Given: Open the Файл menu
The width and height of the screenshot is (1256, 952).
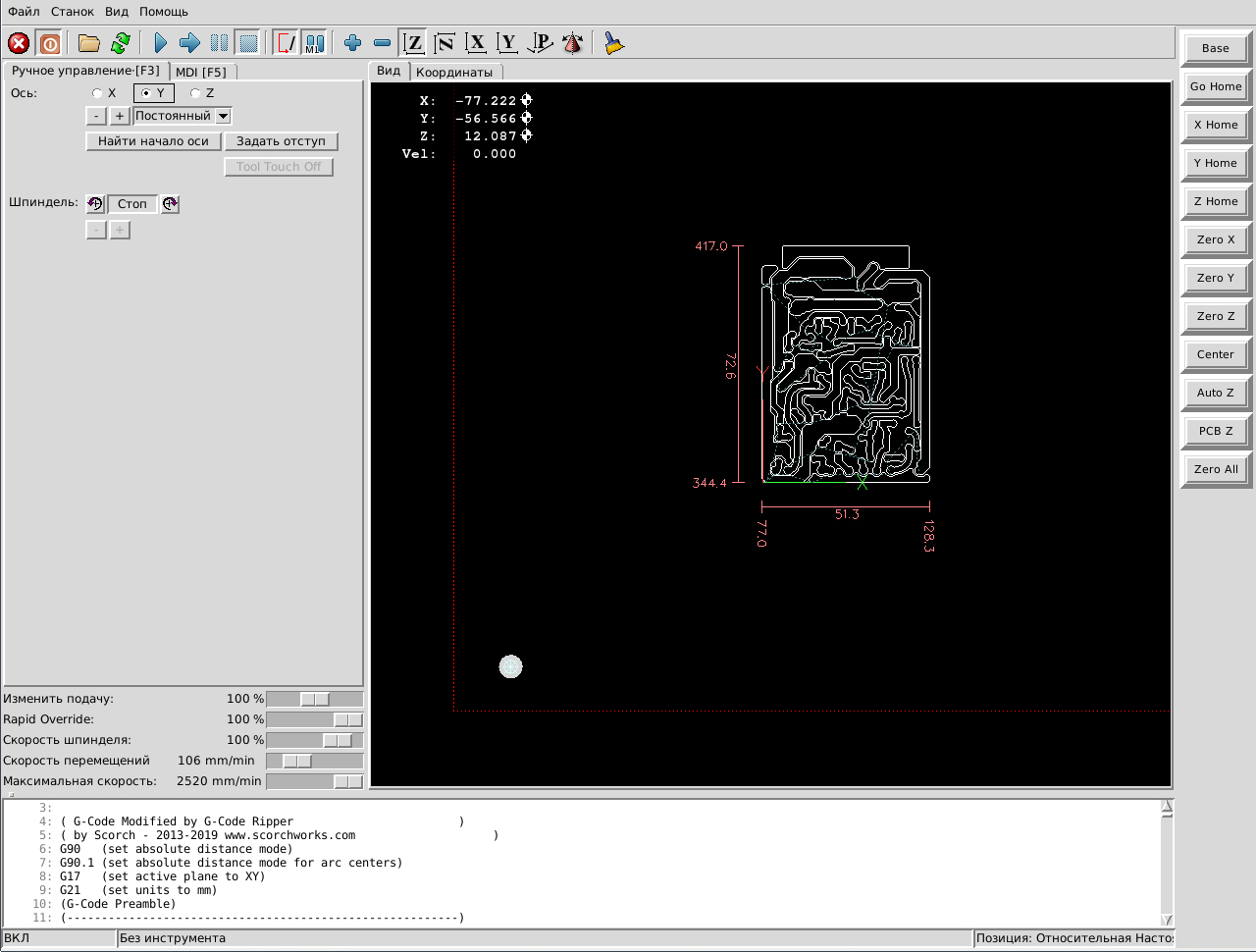Looking at the screenshot, I should 24,12.
